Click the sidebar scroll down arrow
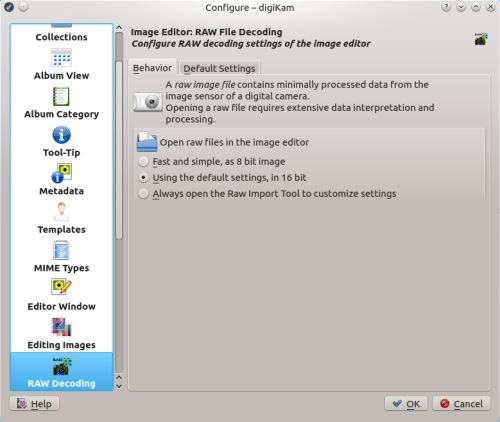 119,387
